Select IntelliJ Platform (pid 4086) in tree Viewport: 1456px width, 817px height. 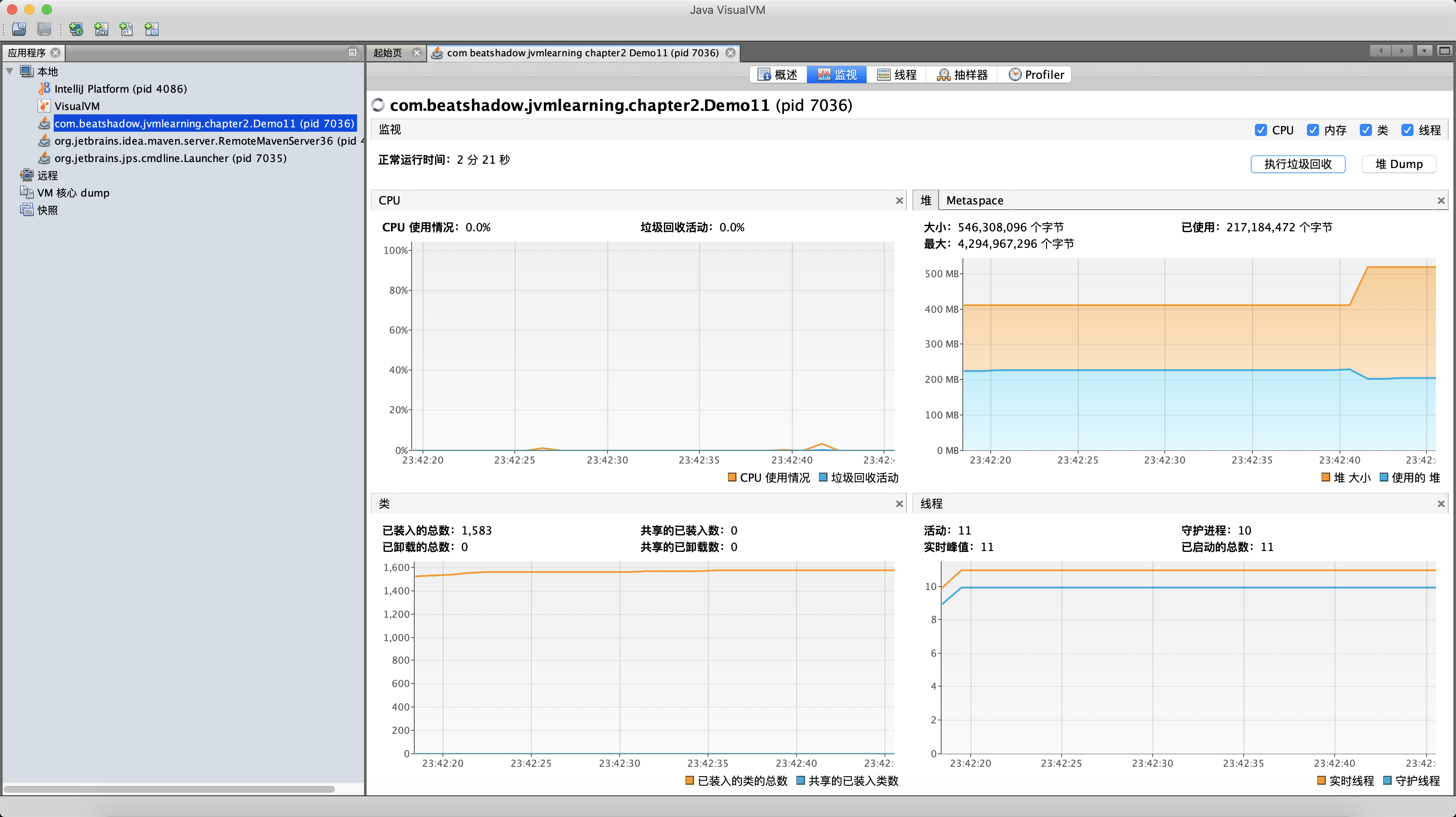click(120, 89)
